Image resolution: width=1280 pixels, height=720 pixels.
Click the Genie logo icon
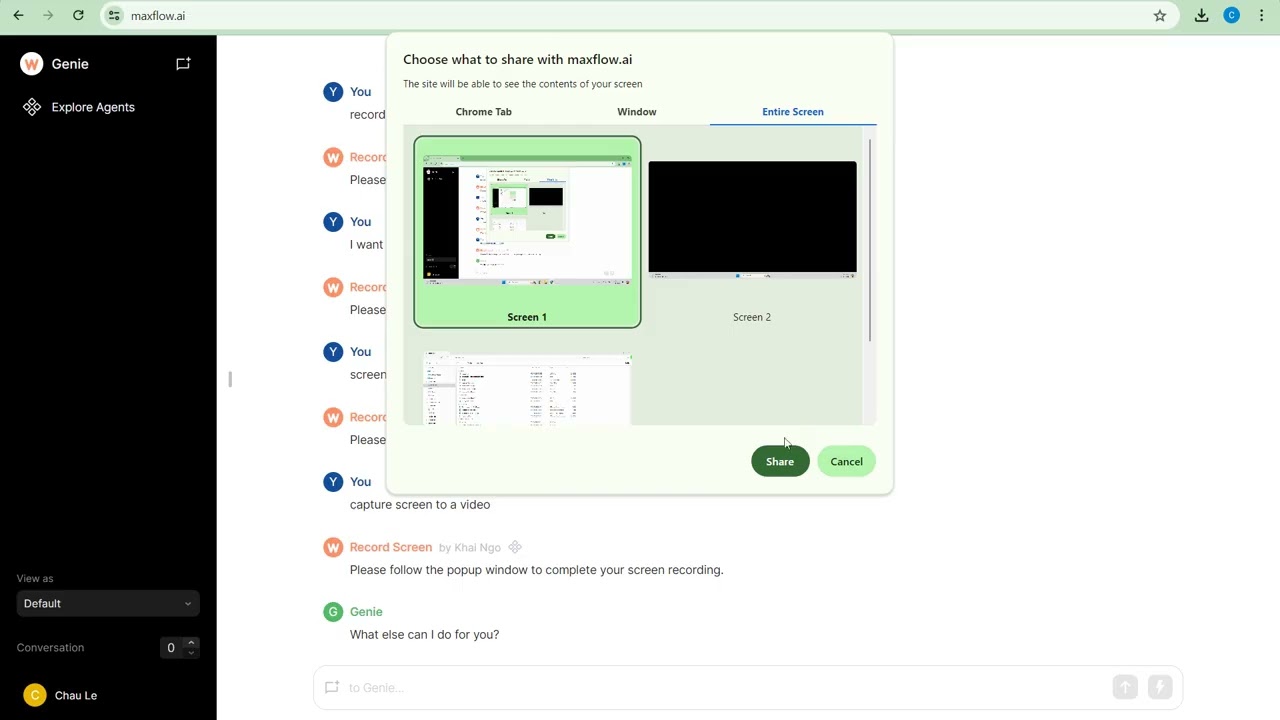31,64
